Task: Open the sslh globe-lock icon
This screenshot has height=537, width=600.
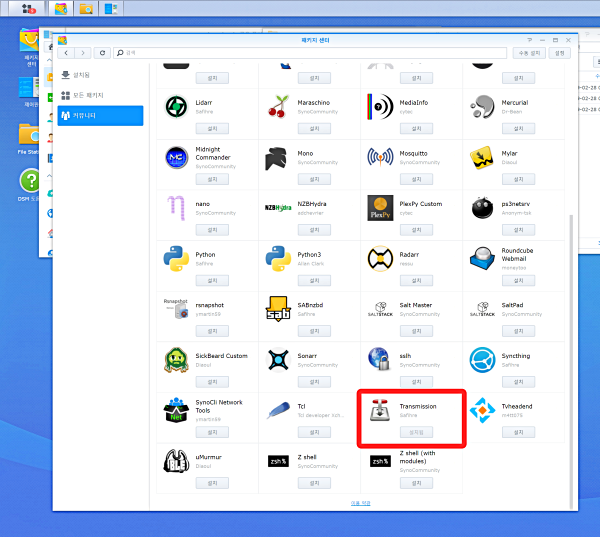Action: click(379, 359)
